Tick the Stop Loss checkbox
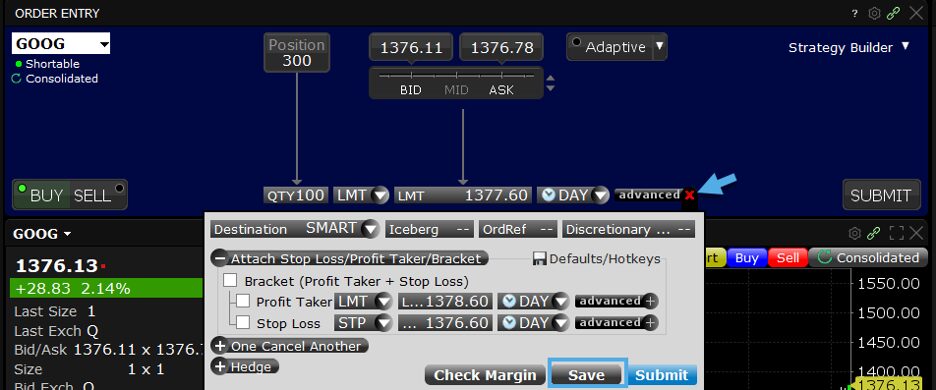The image size is (936, 390). pyautogui.click(x=243, y=323)
